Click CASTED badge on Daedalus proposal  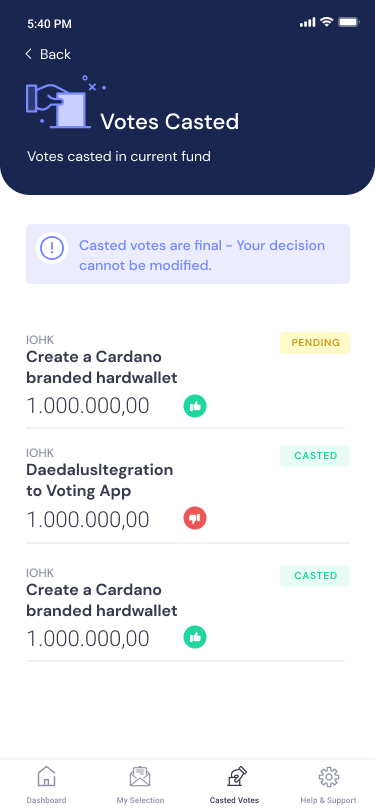[315, 456]
